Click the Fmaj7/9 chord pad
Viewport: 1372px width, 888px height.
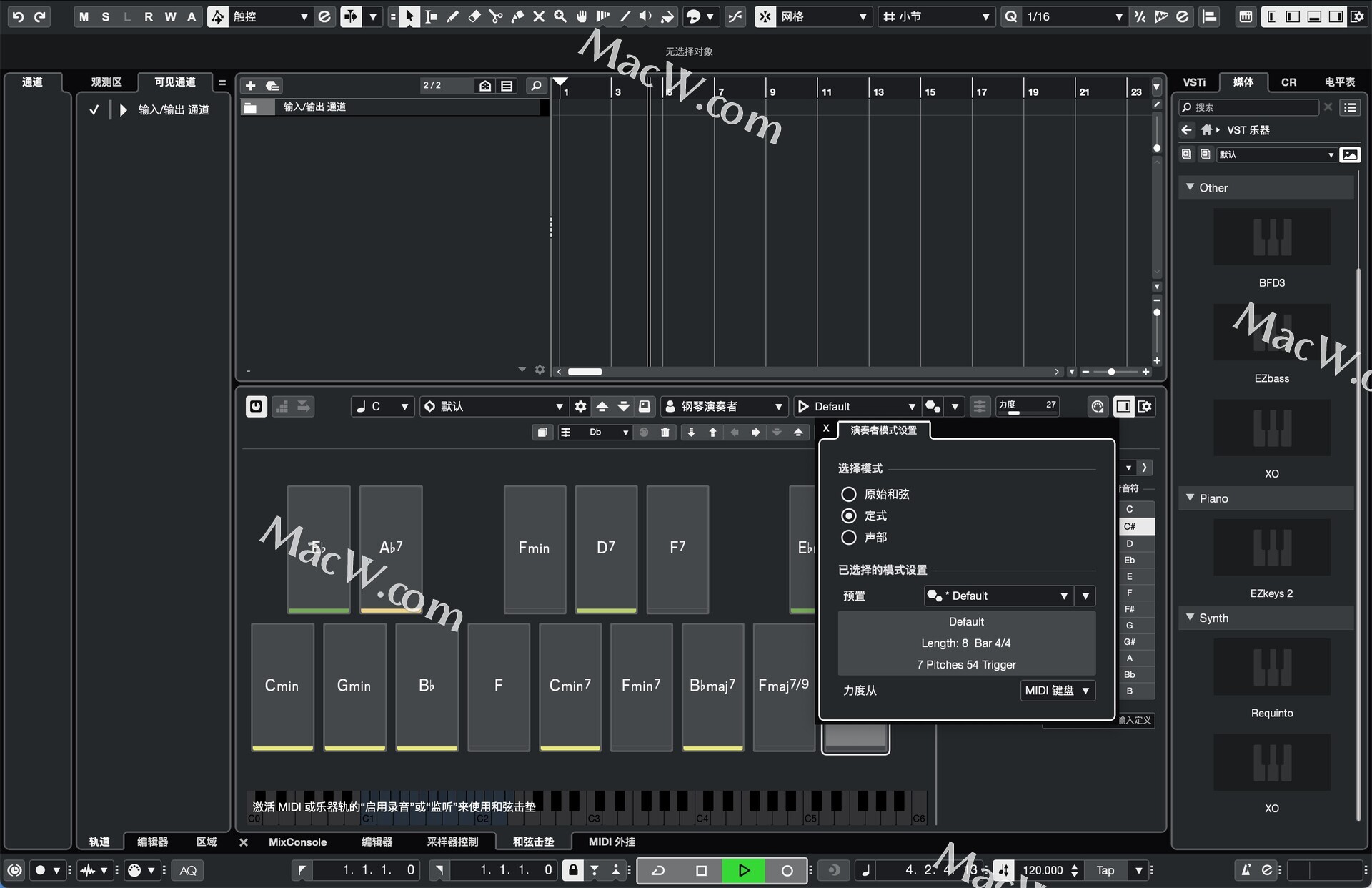(x=784, y=686)
